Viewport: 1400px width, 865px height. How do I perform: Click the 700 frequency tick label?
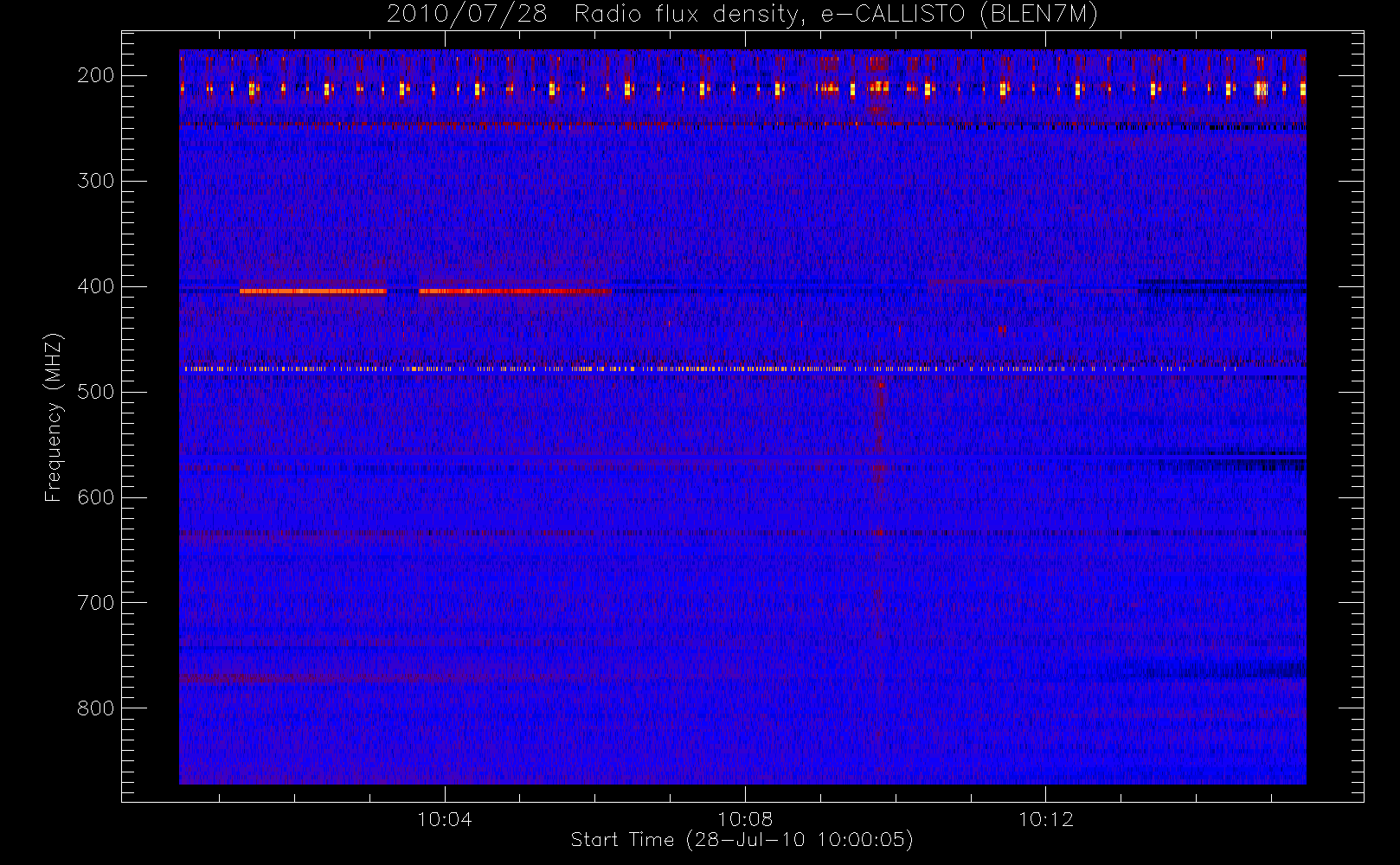coord(96,603)
